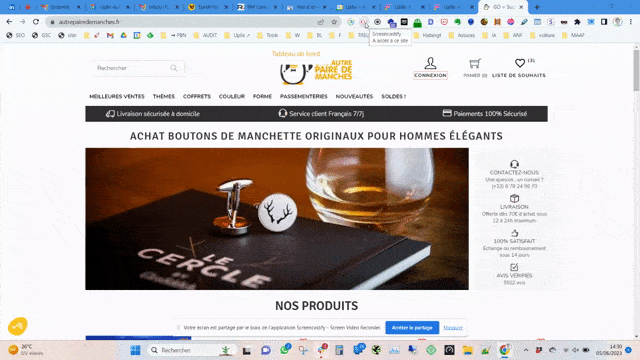Screen dimensions: 640x360
Task: Click the Masquer link in sharing bar
Action: tap(453, 328)
